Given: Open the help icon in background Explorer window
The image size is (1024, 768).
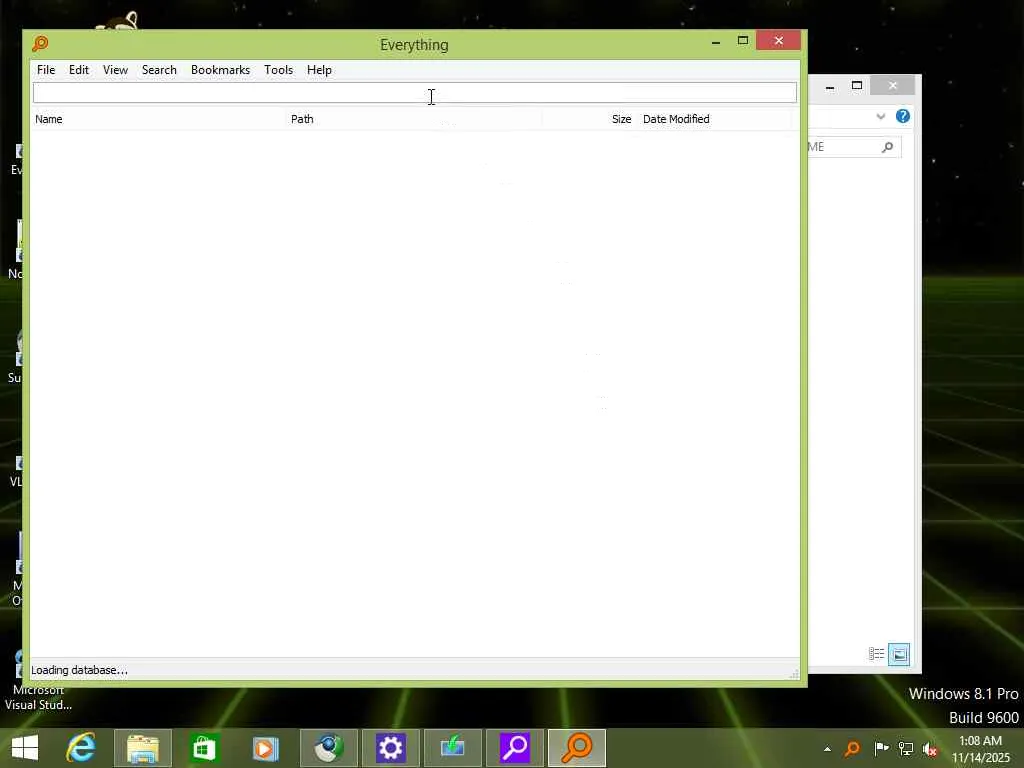Looking at the screenshot, I should click(903, 116).
